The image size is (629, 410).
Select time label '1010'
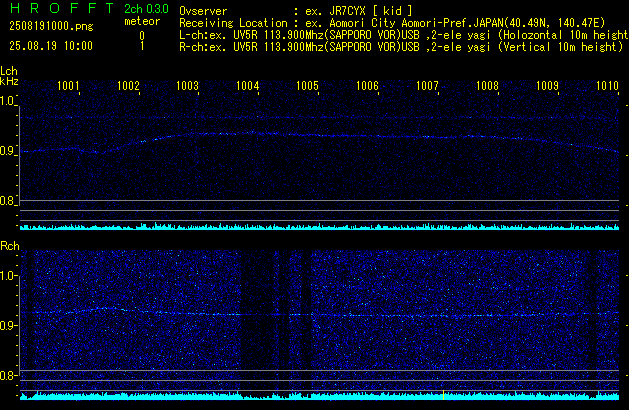(607, 86)
